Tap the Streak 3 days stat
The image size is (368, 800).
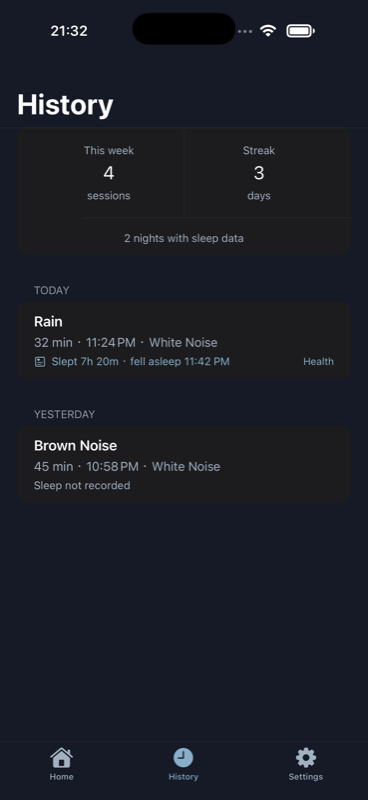pyautogui.click(x=259, y=173)
